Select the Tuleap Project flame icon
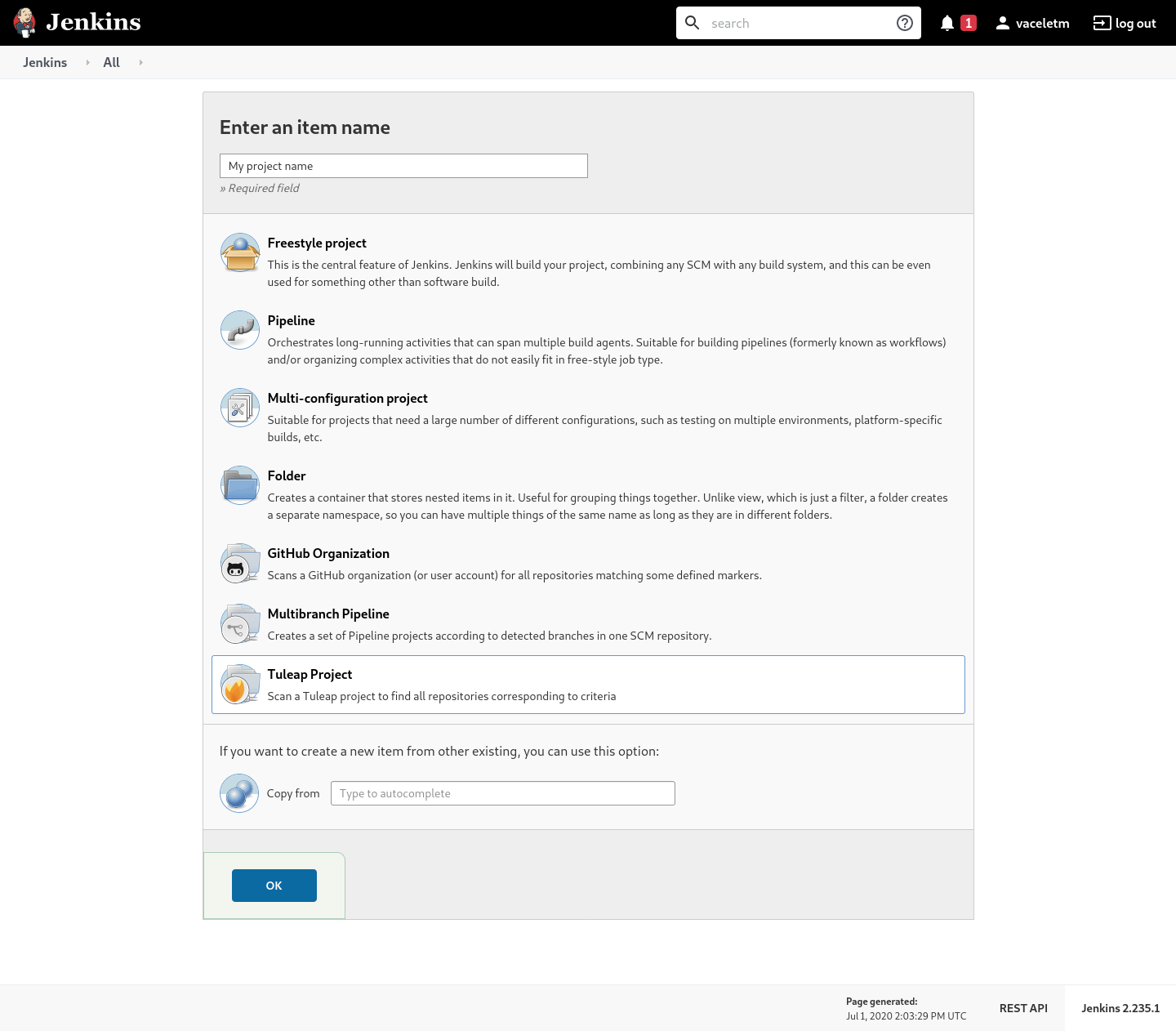 click(x=240, y=684)
